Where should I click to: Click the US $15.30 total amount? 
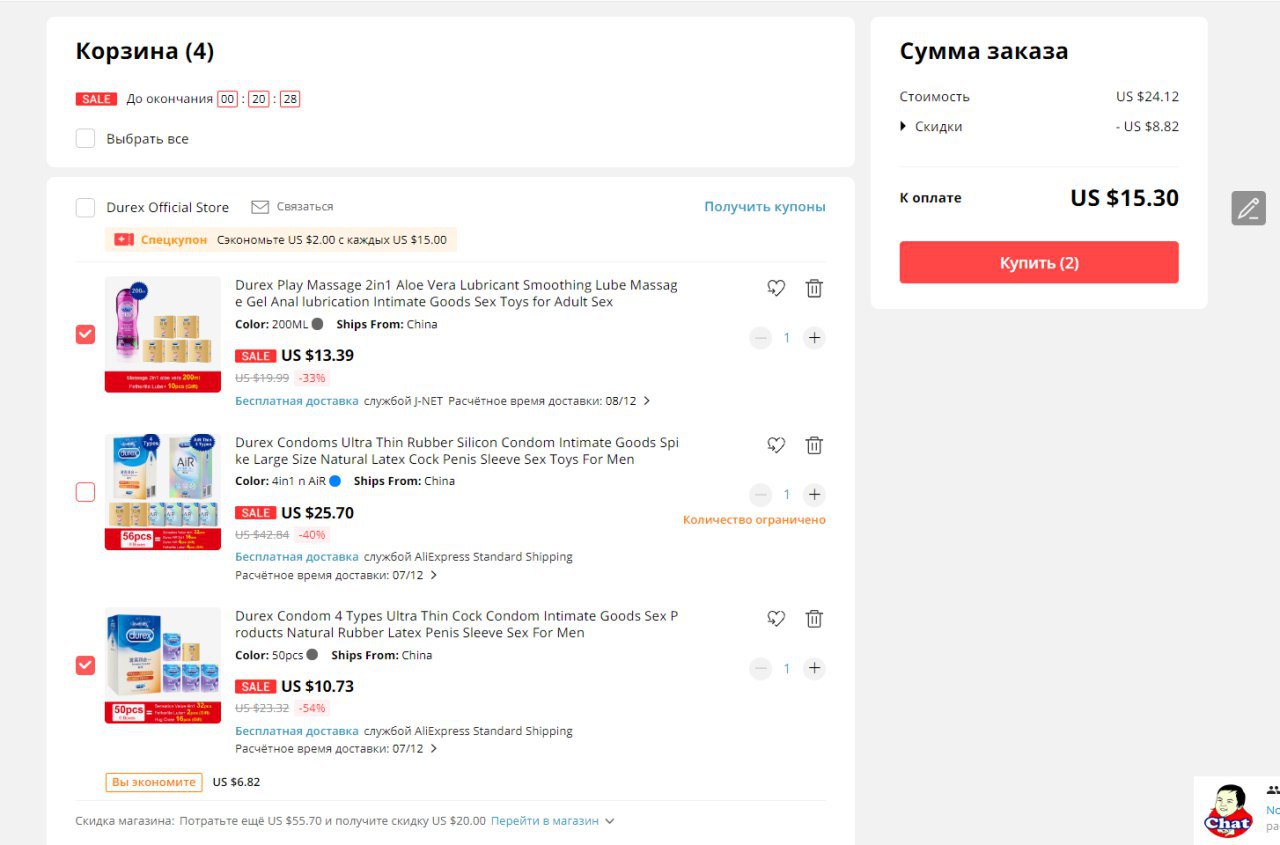tap(1125, 198)
